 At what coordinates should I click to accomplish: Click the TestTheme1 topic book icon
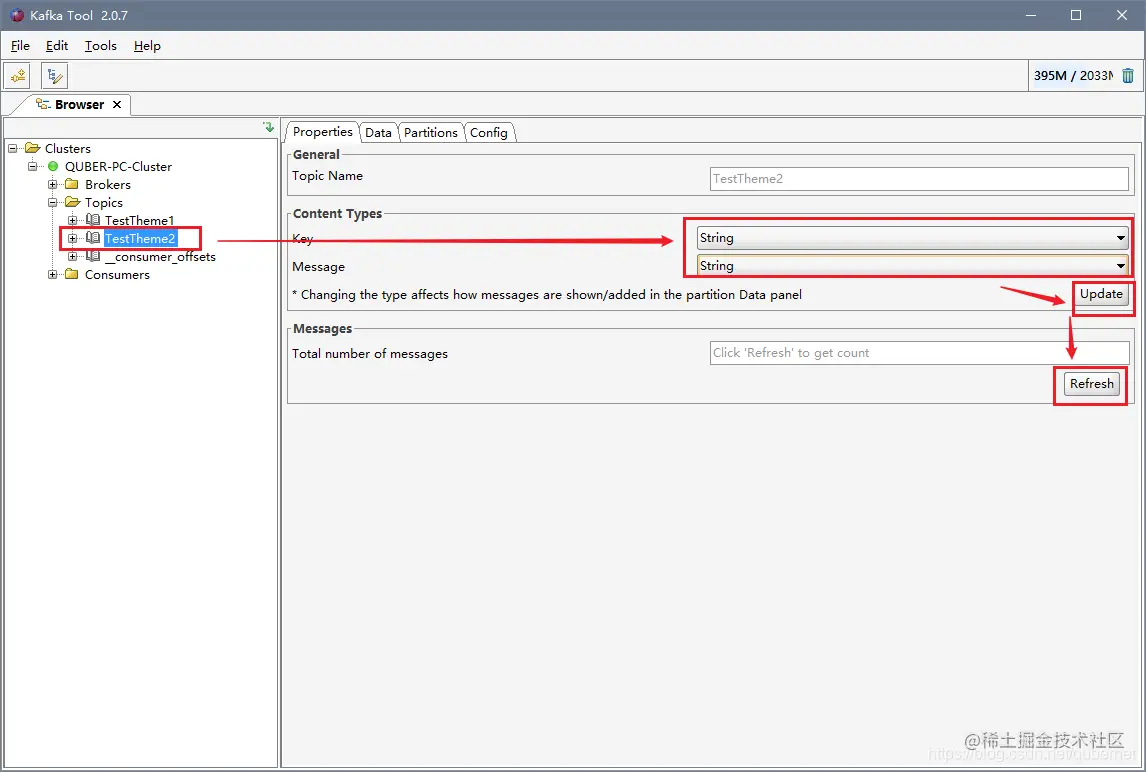click(93, 220)
